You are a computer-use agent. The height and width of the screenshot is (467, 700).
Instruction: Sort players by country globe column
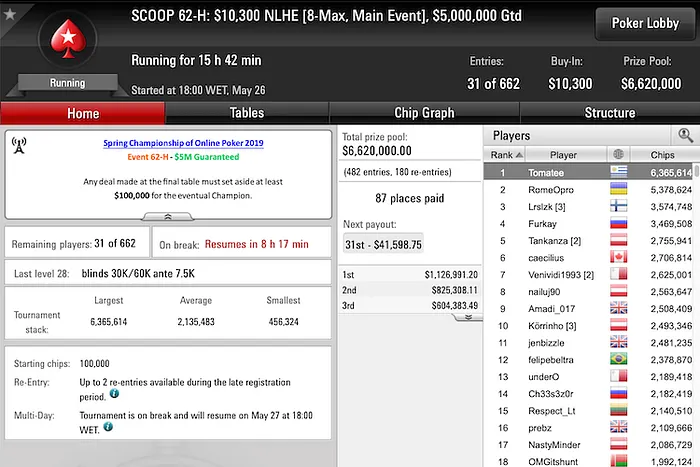617,155
